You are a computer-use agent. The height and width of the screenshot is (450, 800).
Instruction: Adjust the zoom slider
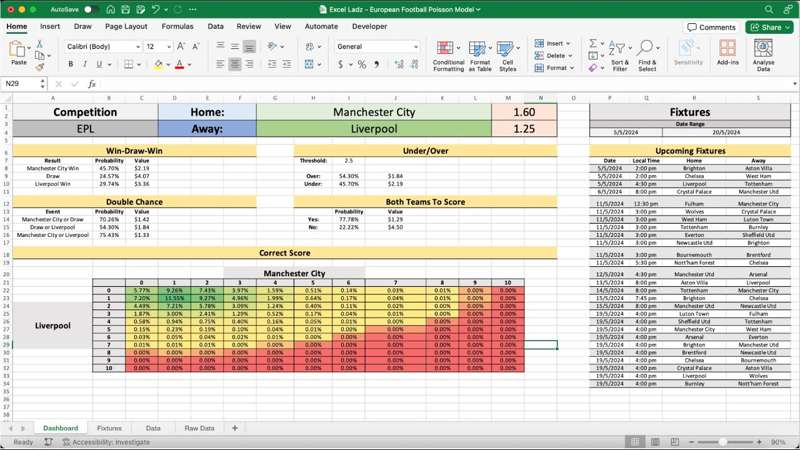(x=723, y=442)
